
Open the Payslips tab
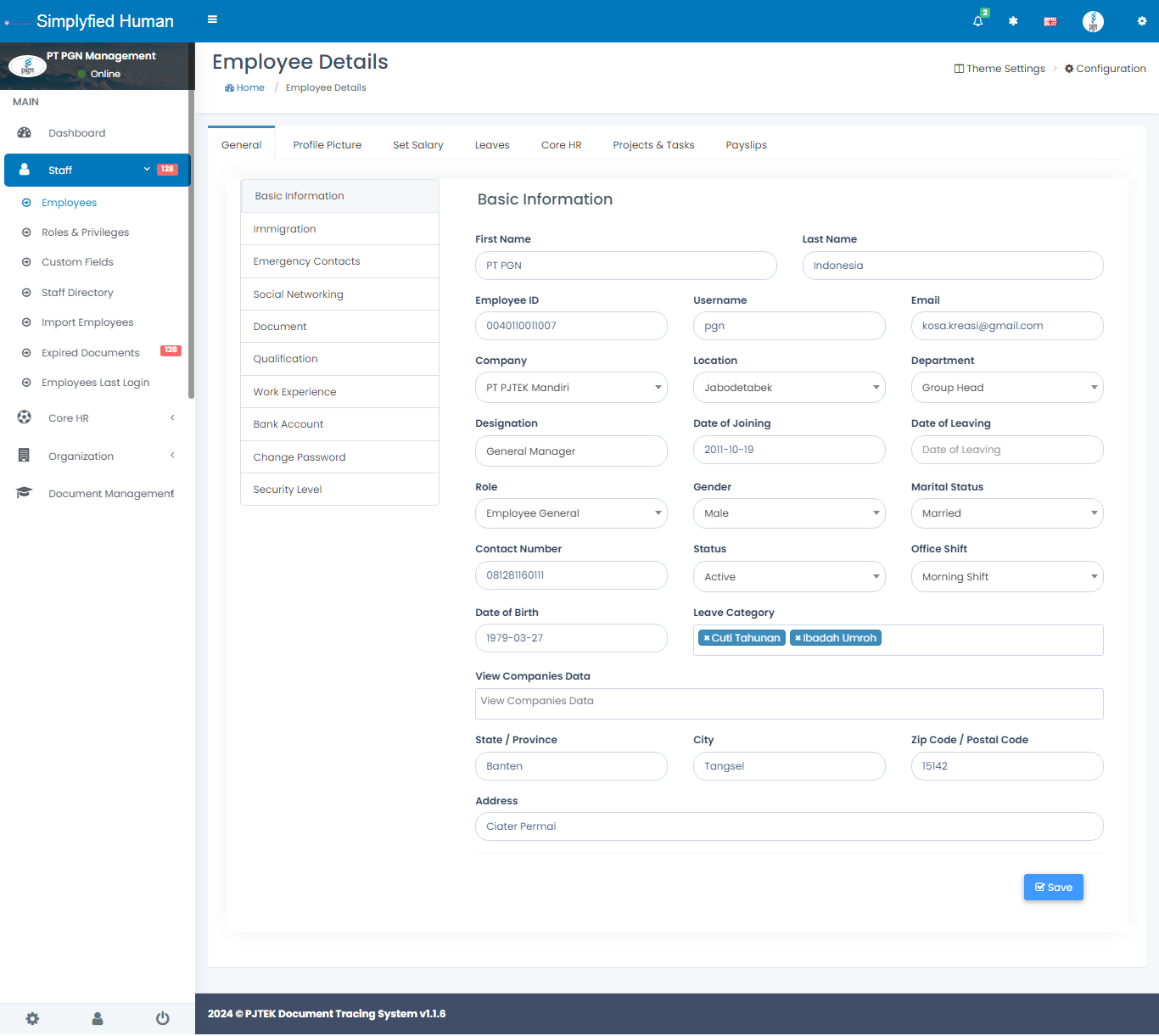click(746, 145)
